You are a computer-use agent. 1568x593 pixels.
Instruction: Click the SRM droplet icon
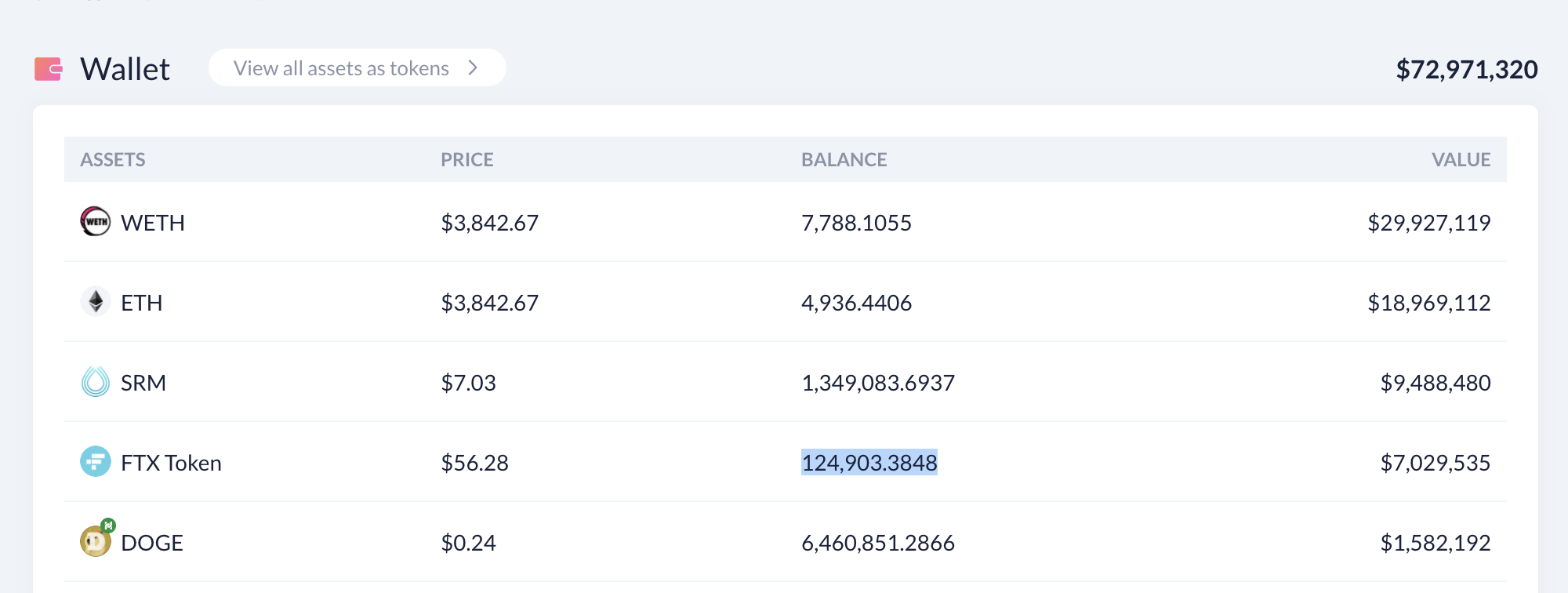[x=96, y=382]
